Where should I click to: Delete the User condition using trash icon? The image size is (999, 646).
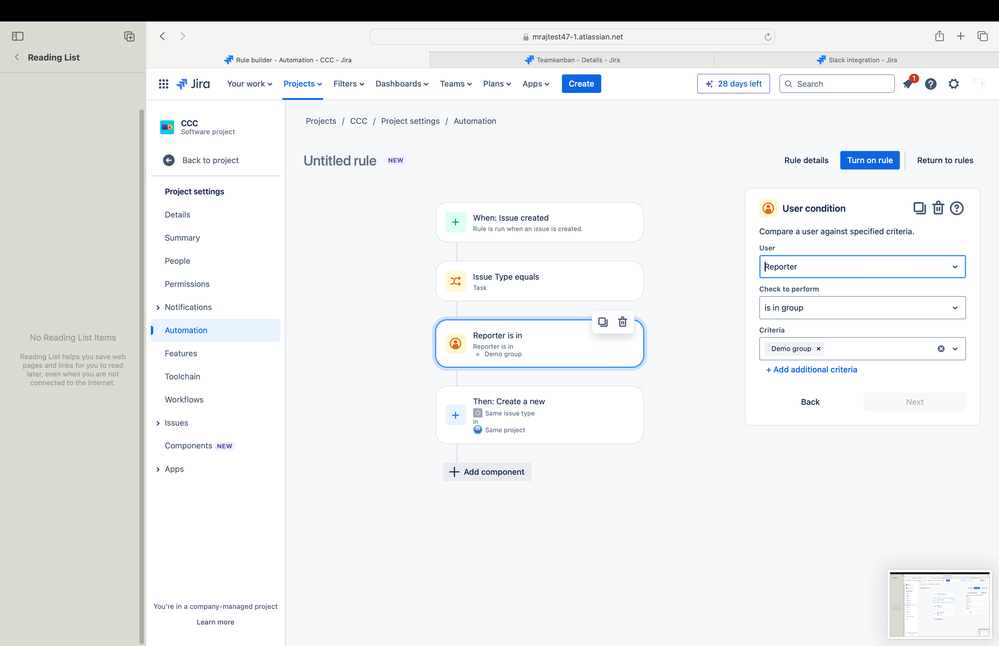tap(938, 208)
